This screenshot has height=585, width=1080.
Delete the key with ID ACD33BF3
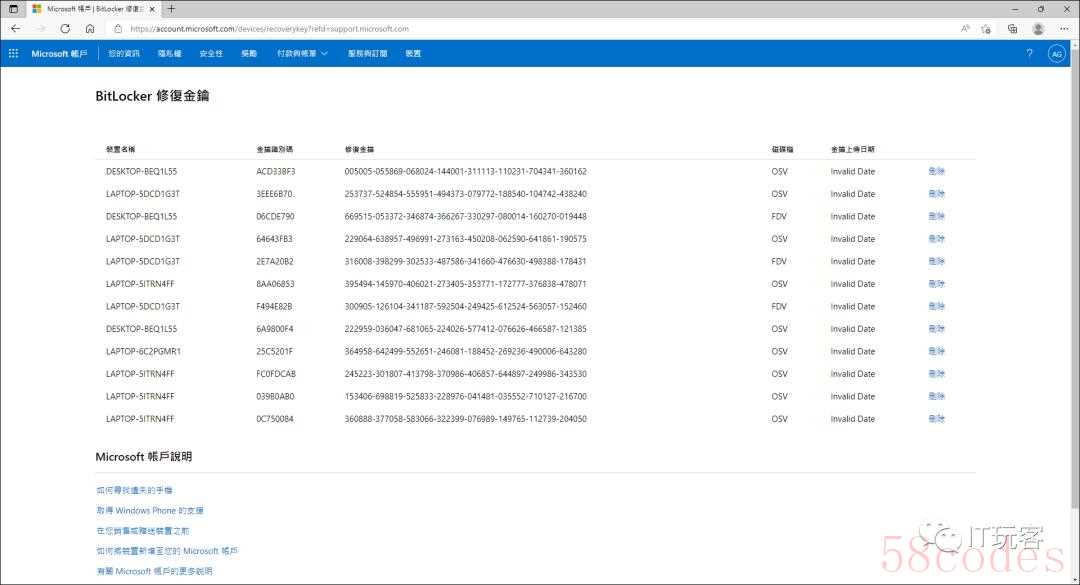[936, 172]
